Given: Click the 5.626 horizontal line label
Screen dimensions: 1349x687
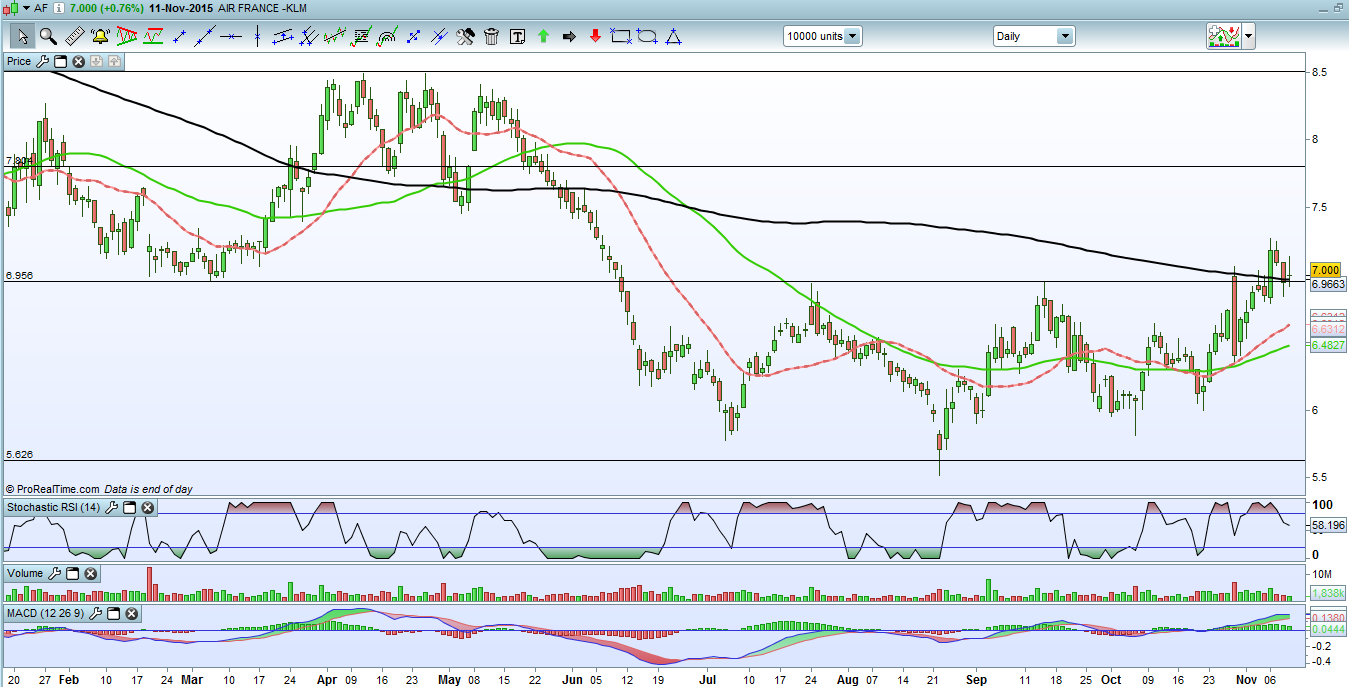Looking at the screenshot, I should [x=19, y=454].
